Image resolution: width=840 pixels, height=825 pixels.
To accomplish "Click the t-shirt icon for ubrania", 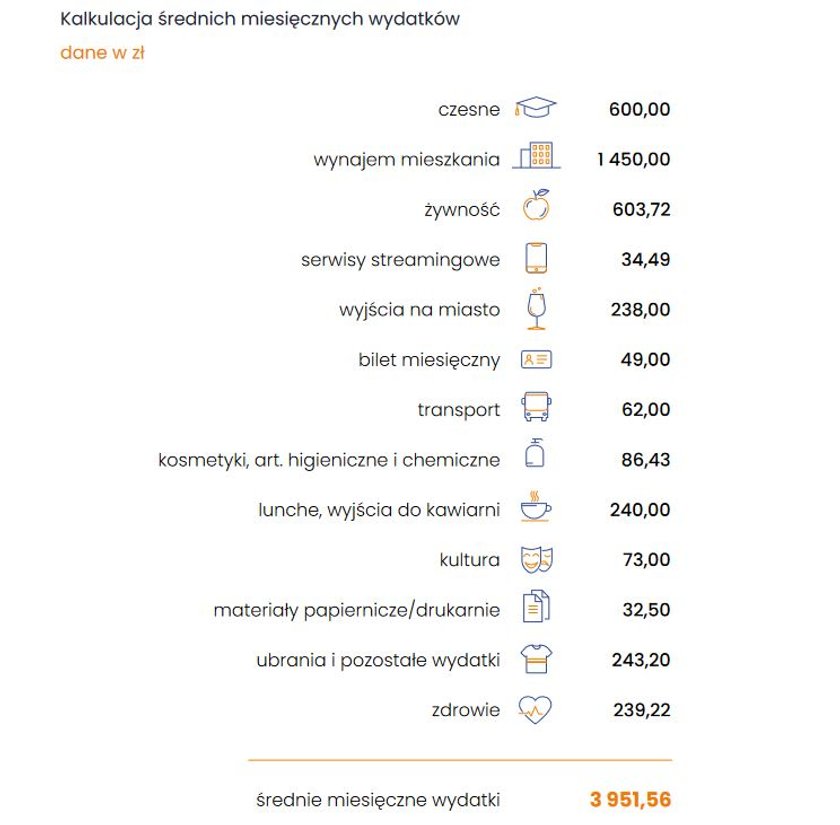I will pyautogui.click(x=536, y=659).
